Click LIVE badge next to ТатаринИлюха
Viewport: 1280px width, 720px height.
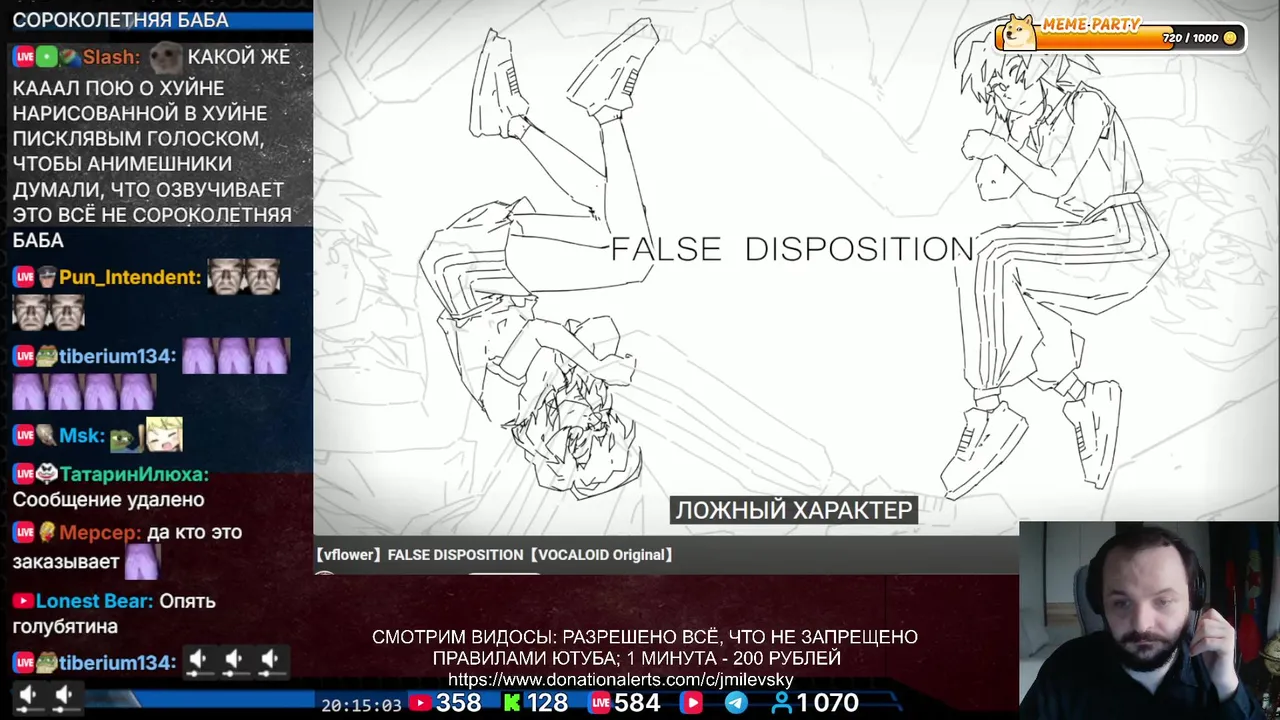point(24,474)
